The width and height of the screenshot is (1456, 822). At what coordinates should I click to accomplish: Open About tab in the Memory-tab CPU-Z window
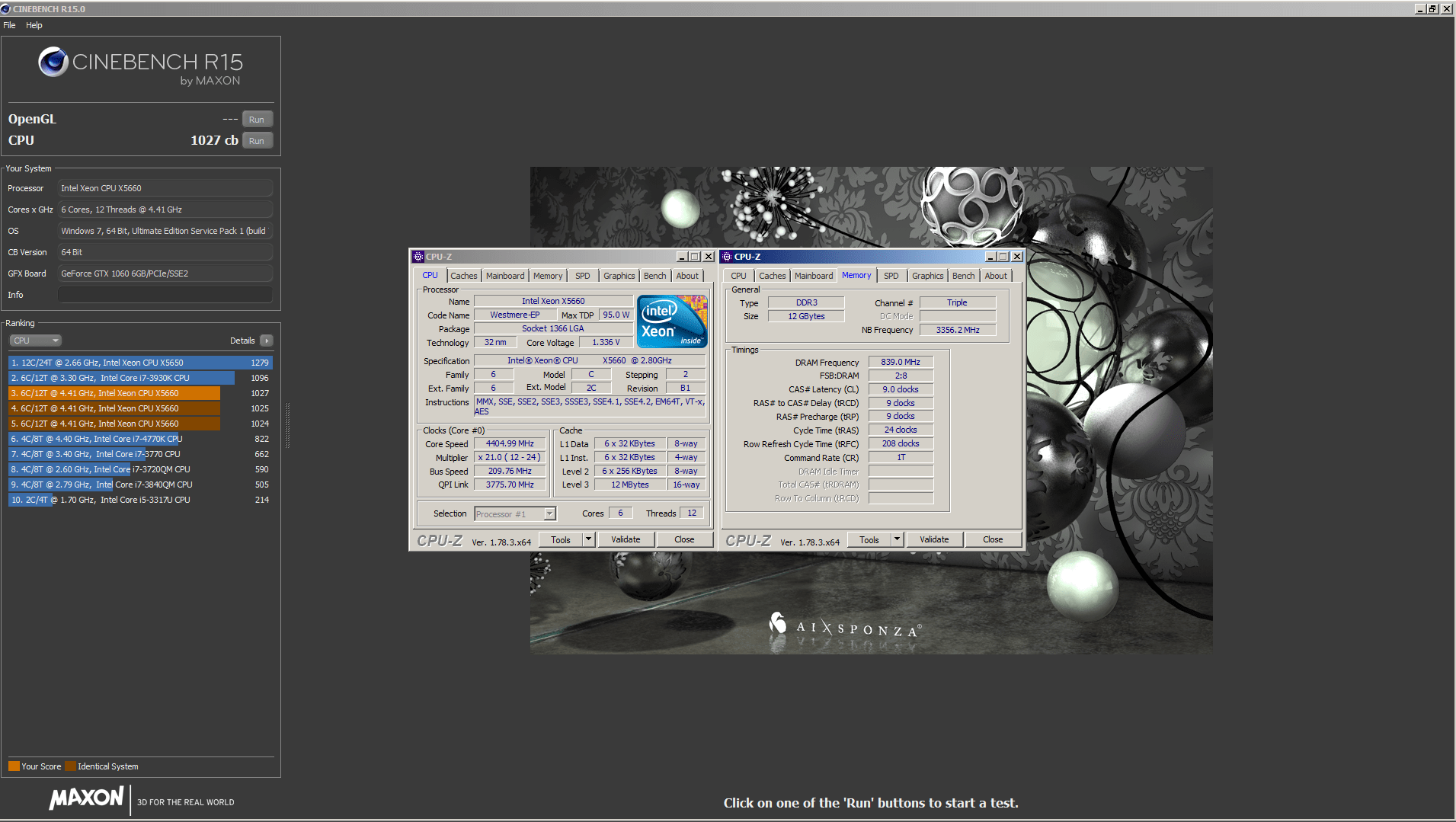[x=996, y=276]
